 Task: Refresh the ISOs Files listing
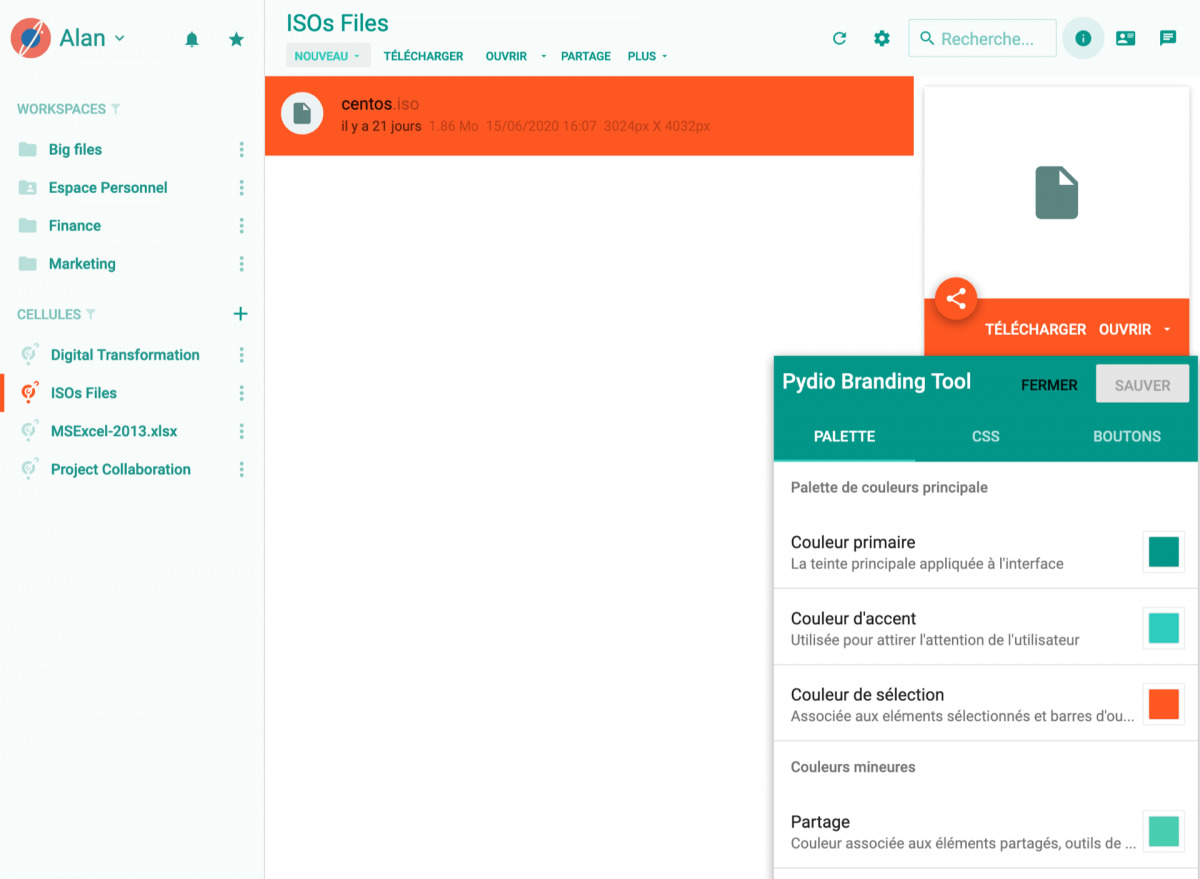pos(840,38)
